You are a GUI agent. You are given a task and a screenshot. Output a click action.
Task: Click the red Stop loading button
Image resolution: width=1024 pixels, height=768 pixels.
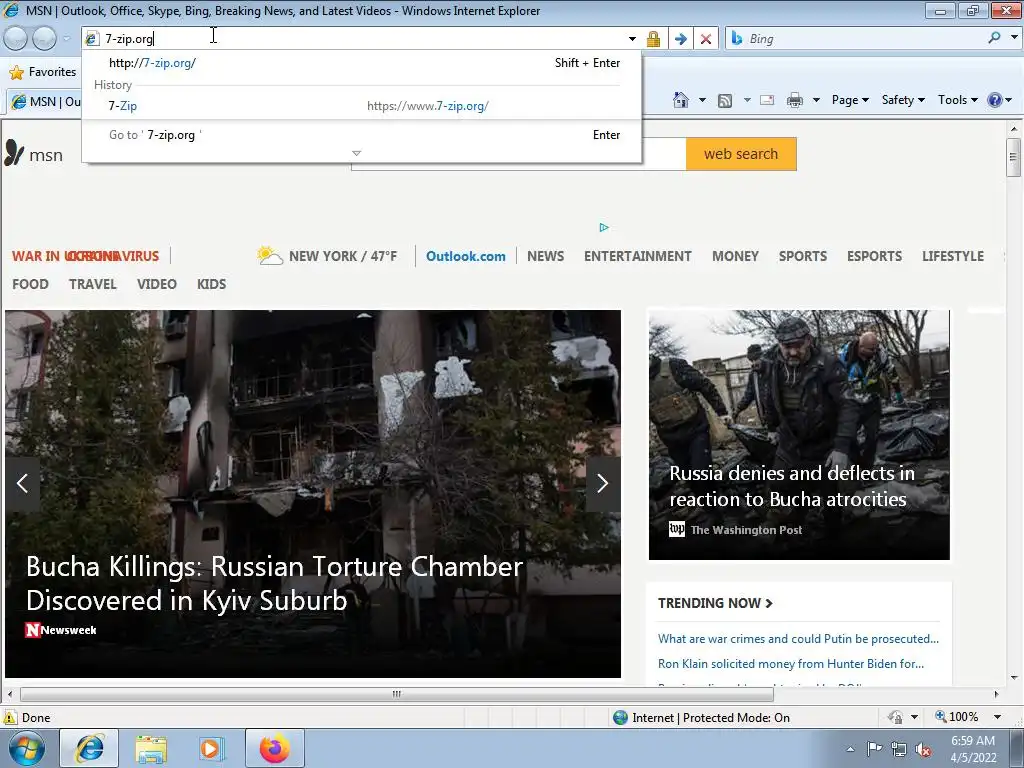(706, 39)
